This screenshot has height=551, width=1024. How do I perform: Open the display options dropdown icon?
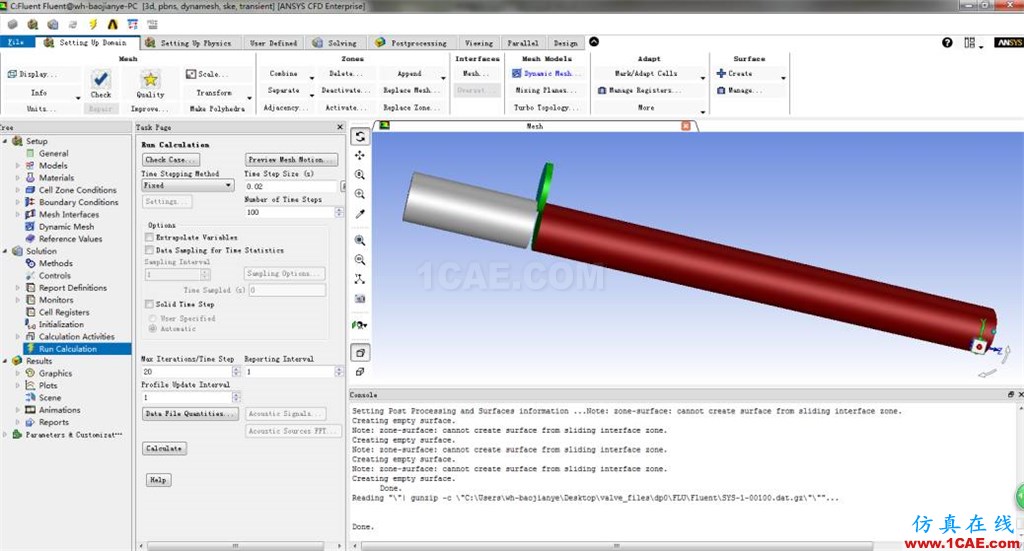point(360,325)
